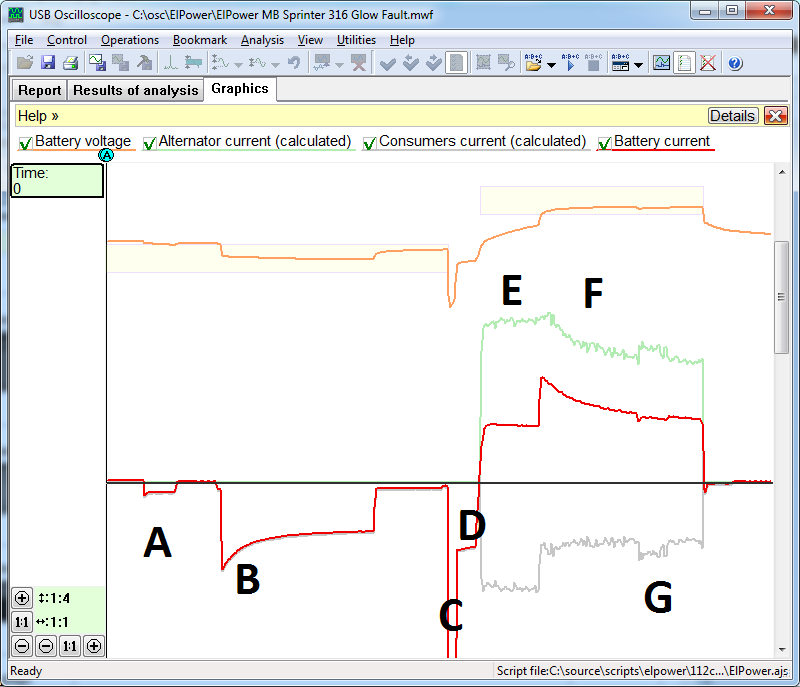Click the A:B+C script window icon
Viewport: 800px width, 687px height.
point(620,63)
